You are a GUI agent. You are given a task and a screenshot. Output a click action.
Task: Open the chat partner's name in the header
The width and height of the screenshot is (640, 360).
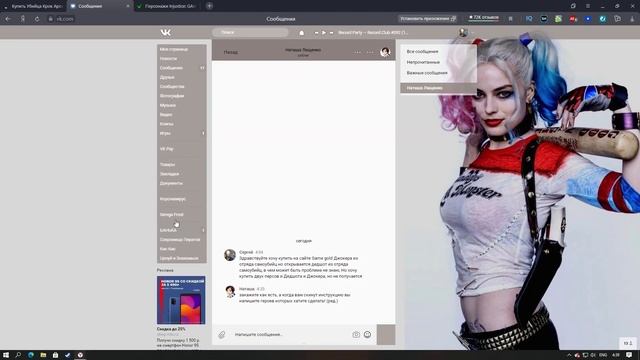pos(303,50)
